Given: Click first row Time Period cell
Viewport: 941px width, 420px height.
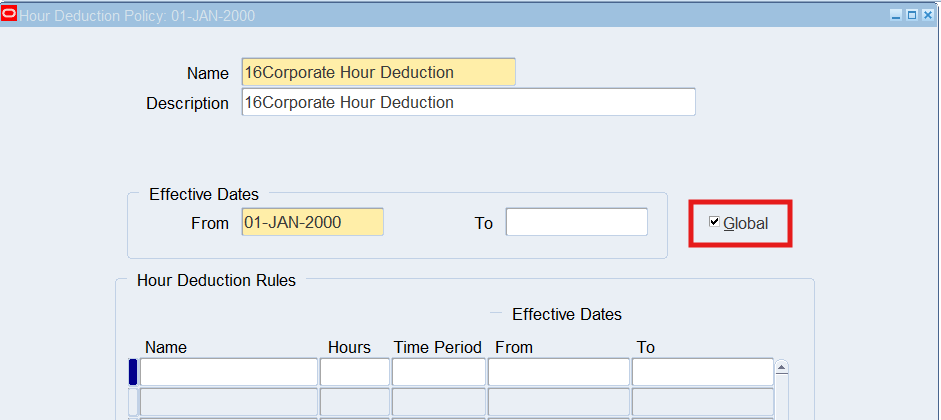Looking at the screenshot, I should (438, 372).
